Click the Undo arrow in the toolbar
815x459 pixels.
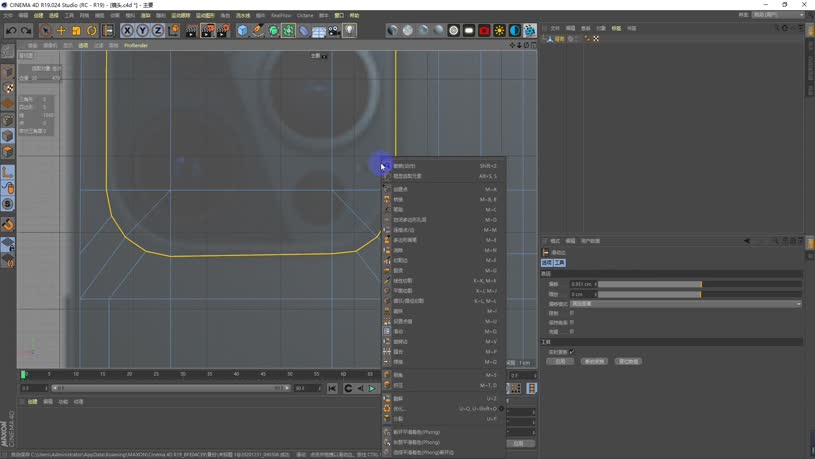pyautogui.click(x=11, y=31)
